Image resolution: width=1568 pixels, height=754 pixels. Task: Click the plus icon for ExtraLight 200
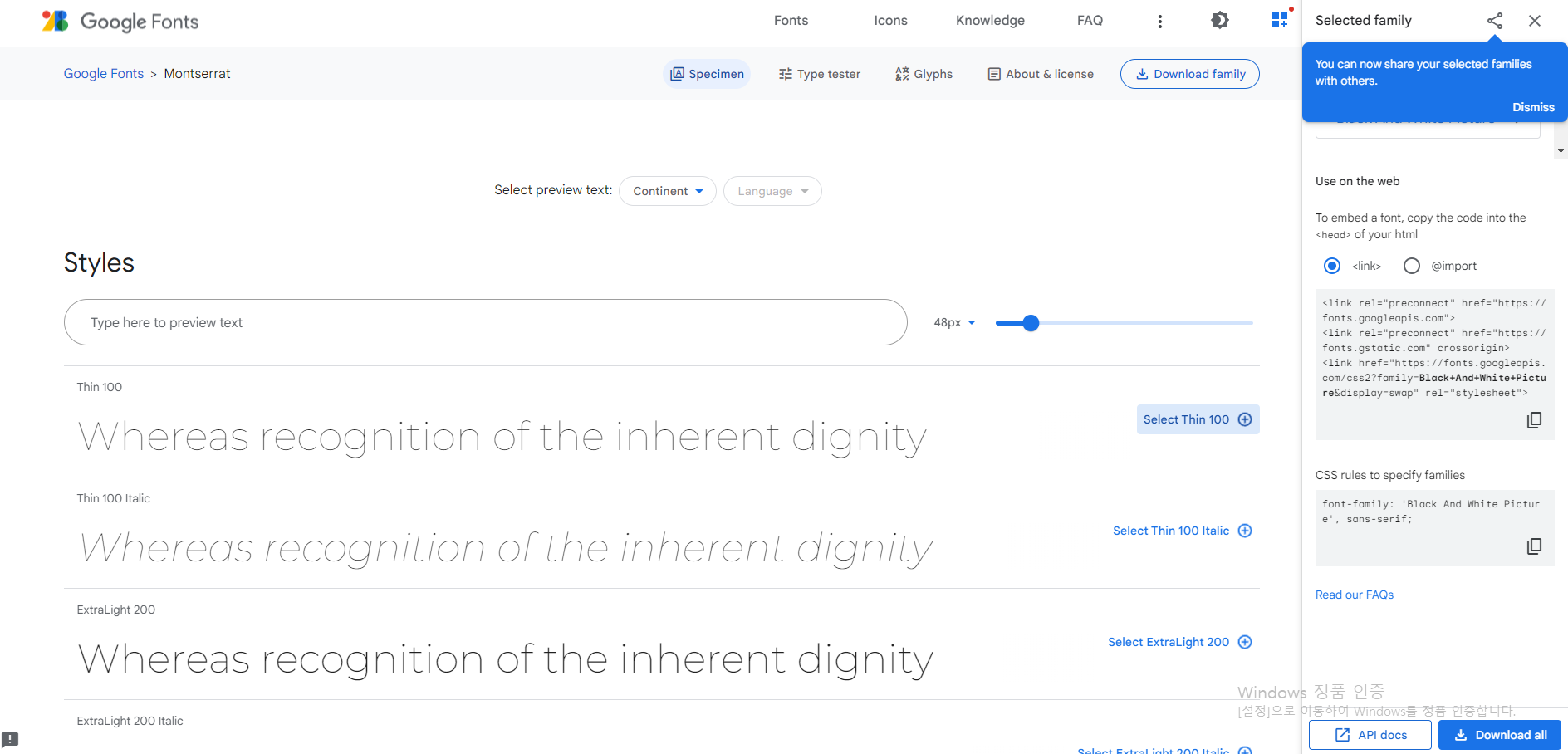point(1245,642)
